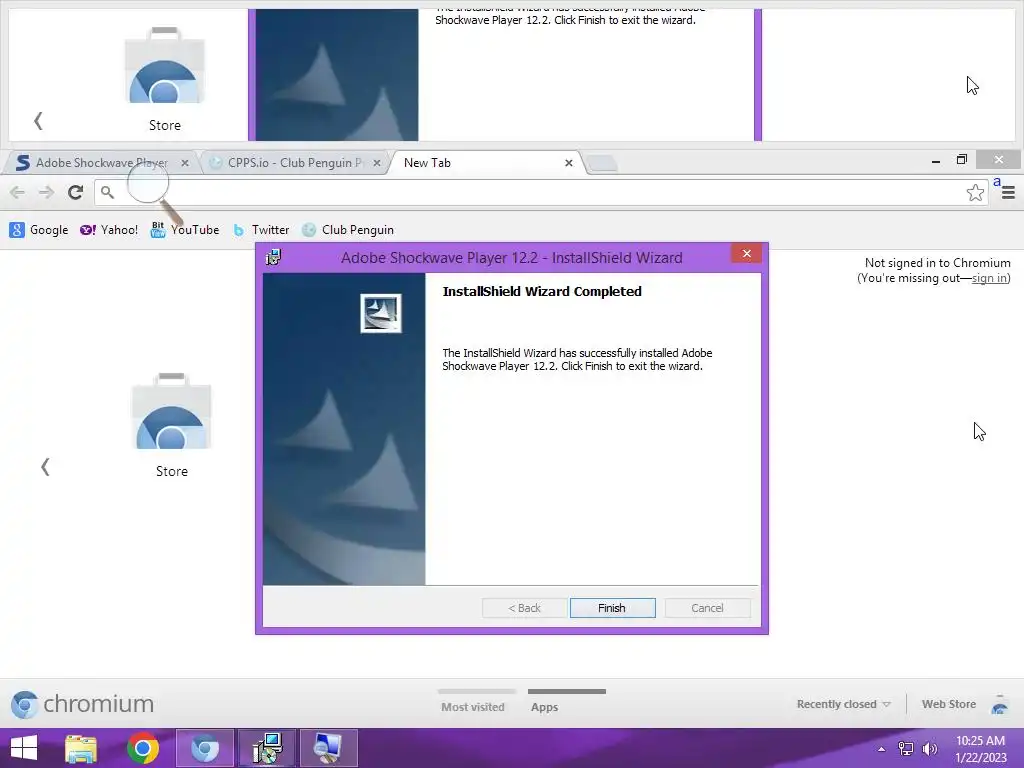1024x768 pixels.
Task: Open the Yahoo! bookmark
Action: (108, 230)
